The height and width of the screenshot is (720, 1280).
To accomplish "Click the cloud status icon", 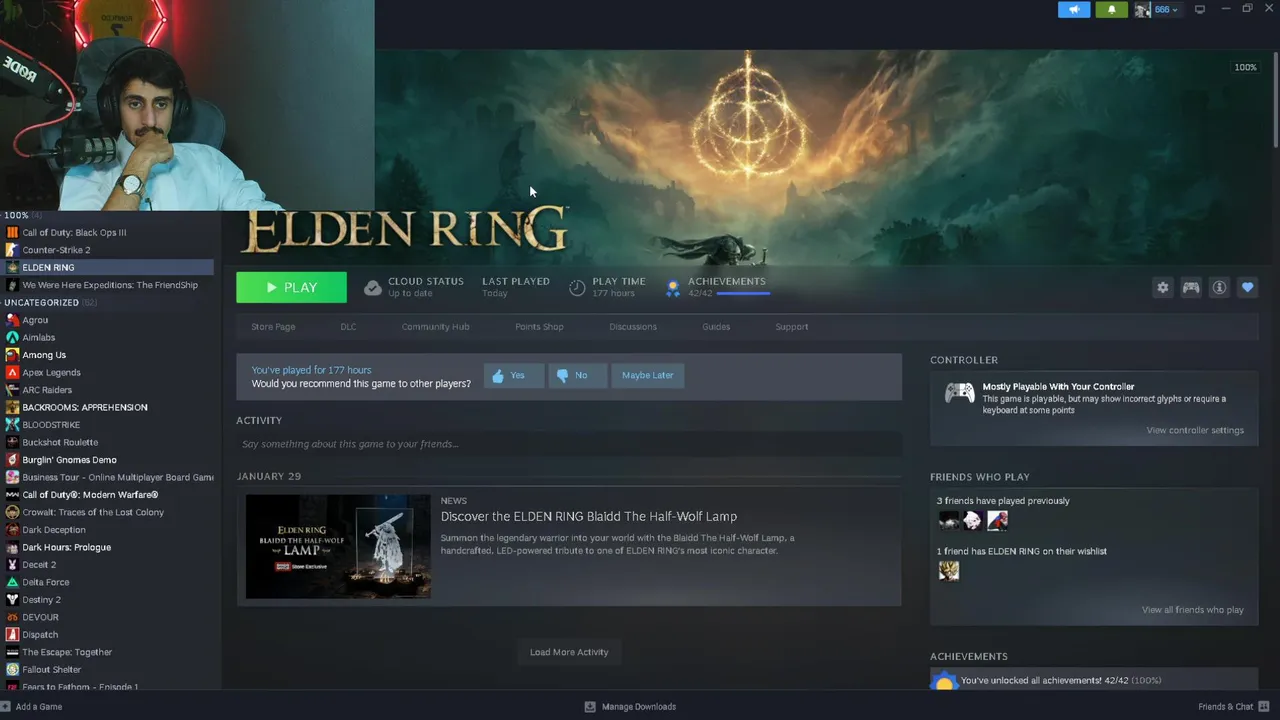I will tap(372, 288).
